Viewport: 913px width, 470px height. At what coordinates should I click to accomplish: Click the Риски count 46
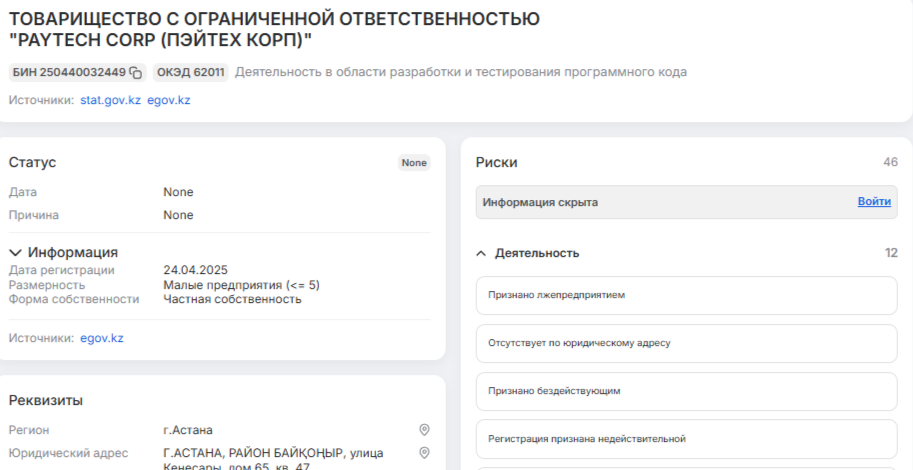tap(890, 162)
